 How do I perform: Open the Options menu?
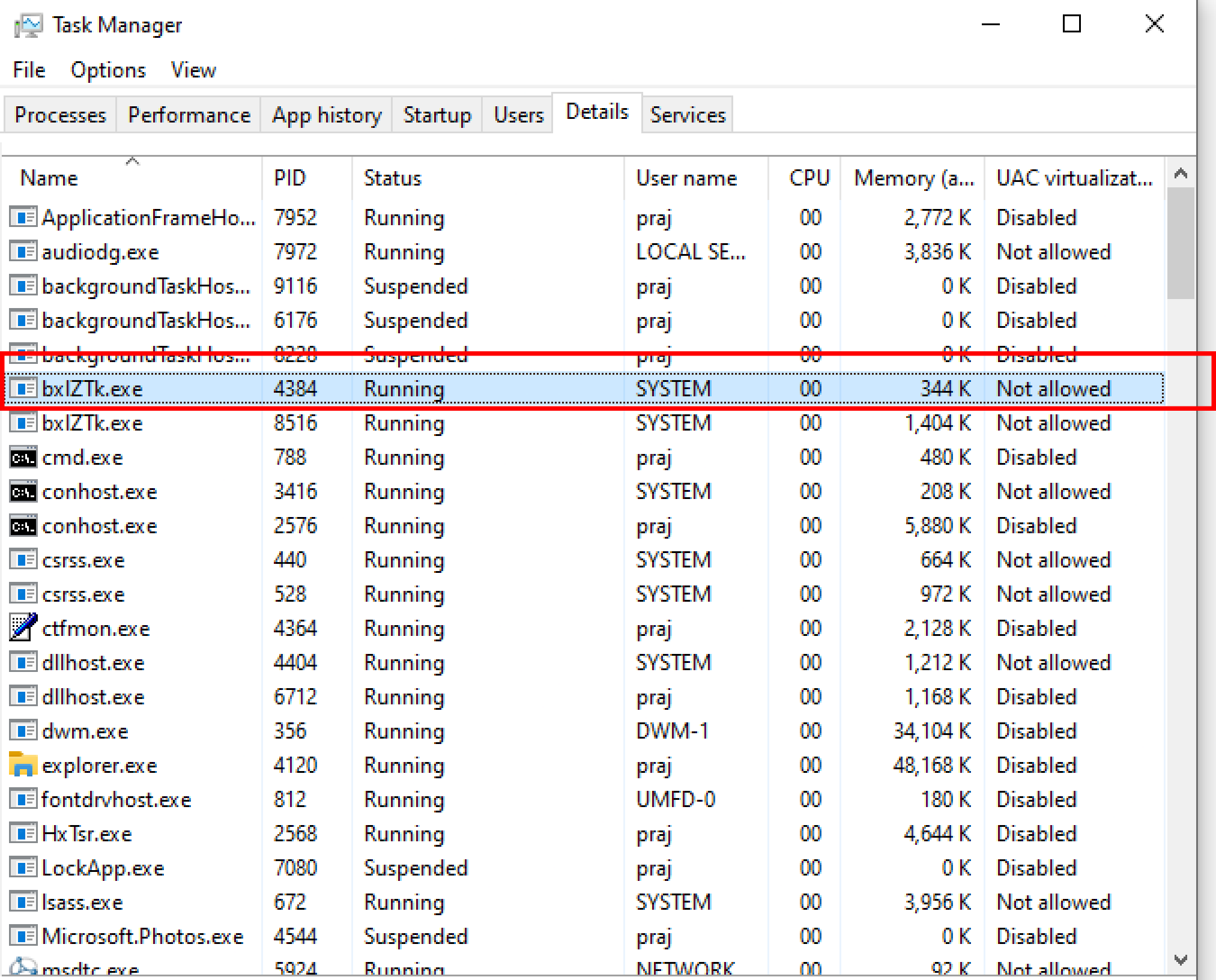point(108,70)
